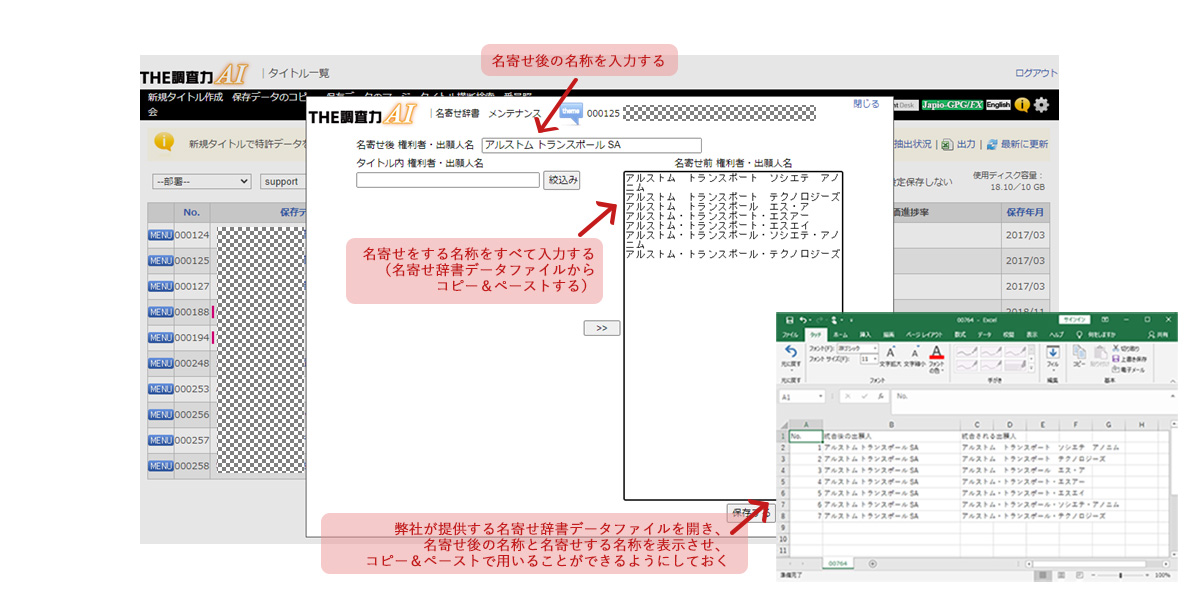This screenshot has height=600, width=1200.
Task: Click the red font color swatch
Action: tap(937, 357)
